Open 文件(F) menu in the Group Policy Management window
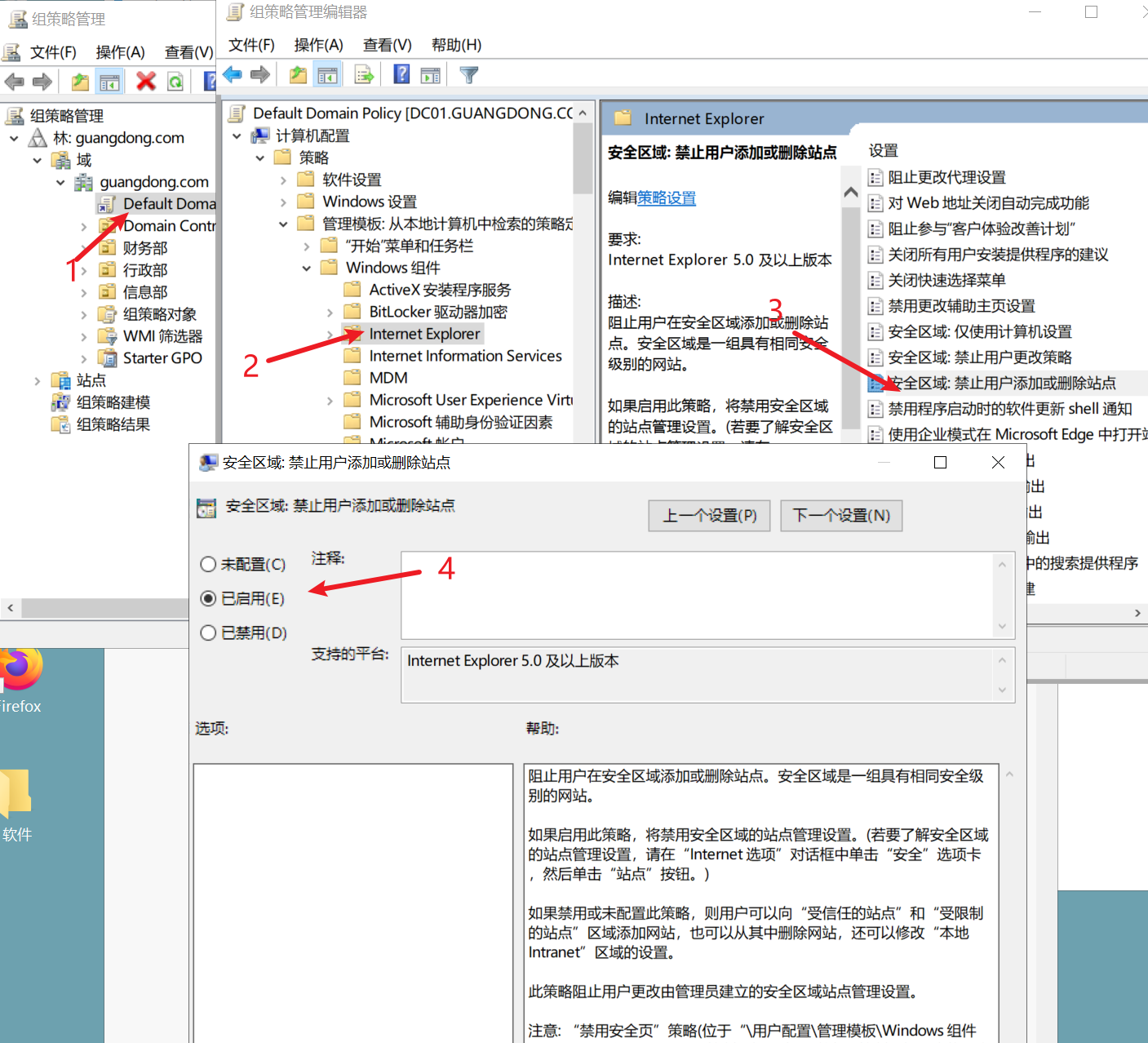 53,52
